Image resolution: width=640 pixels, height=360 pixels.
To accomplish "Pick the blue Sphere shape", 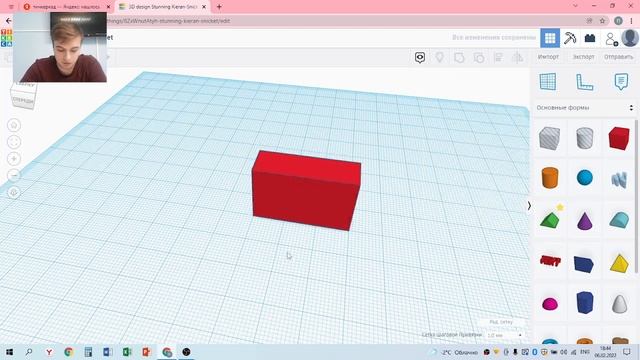I will pyautogui.click(x=584, y=178).
